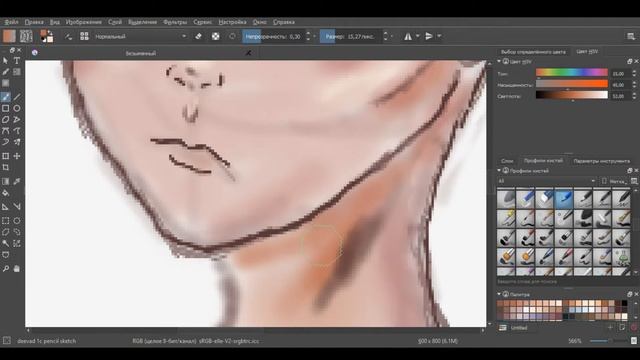Collapse the Palette docker
The height and width of the screenshot is (360, 640).
coord(499,294)
